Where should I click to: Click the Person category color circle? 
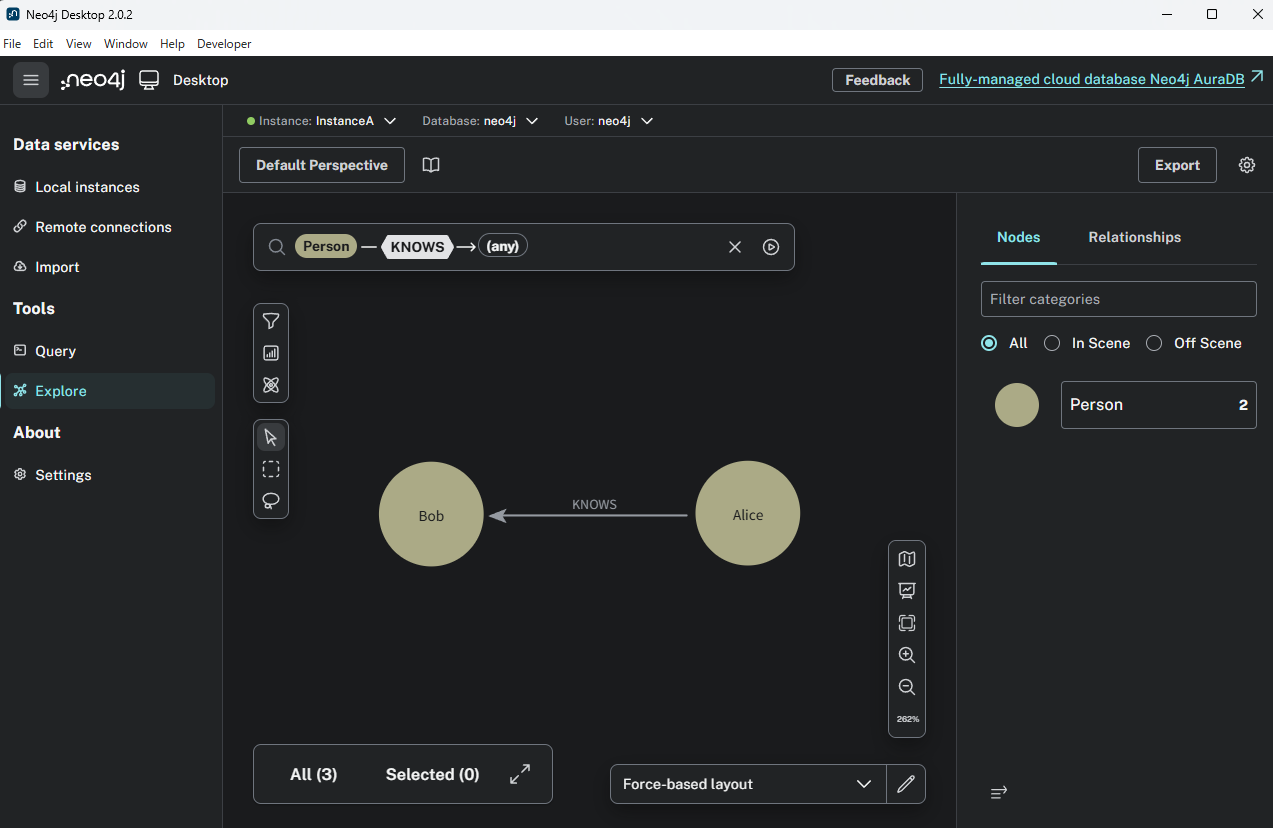coord(1017,405)
